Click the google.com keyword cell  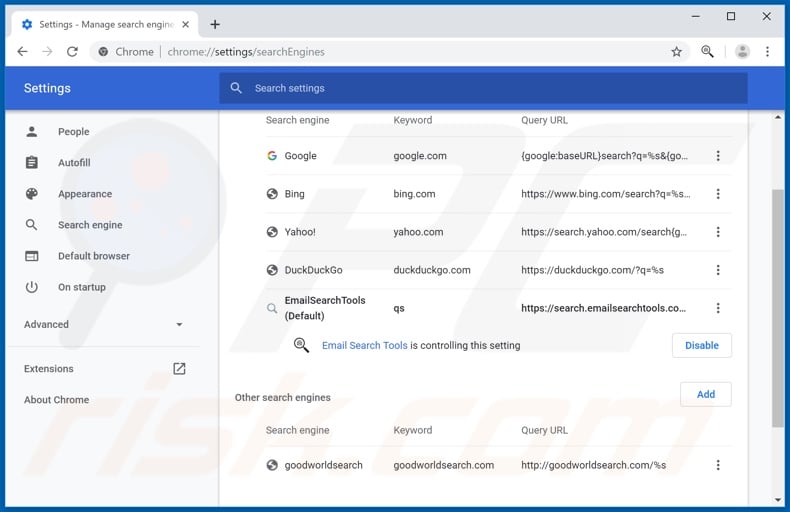tap(420, 156)
